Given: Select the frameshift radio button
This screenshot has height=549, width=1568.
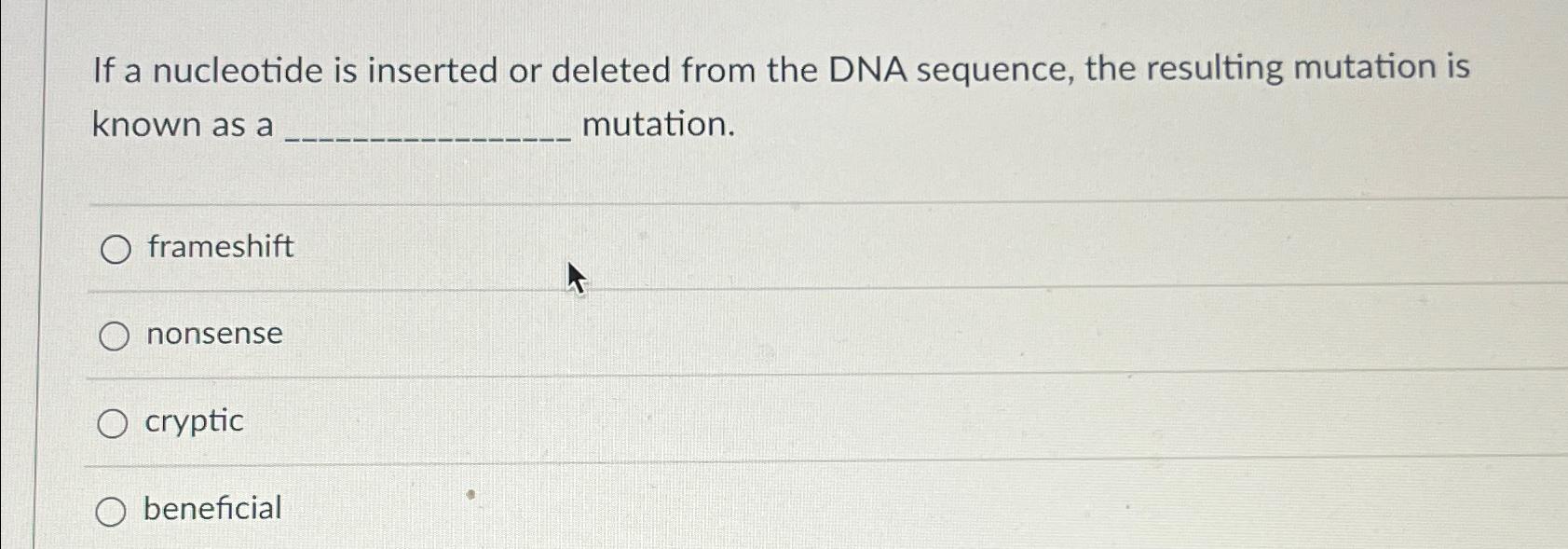Looking at the screenshot, I should [x=115, y=249].
